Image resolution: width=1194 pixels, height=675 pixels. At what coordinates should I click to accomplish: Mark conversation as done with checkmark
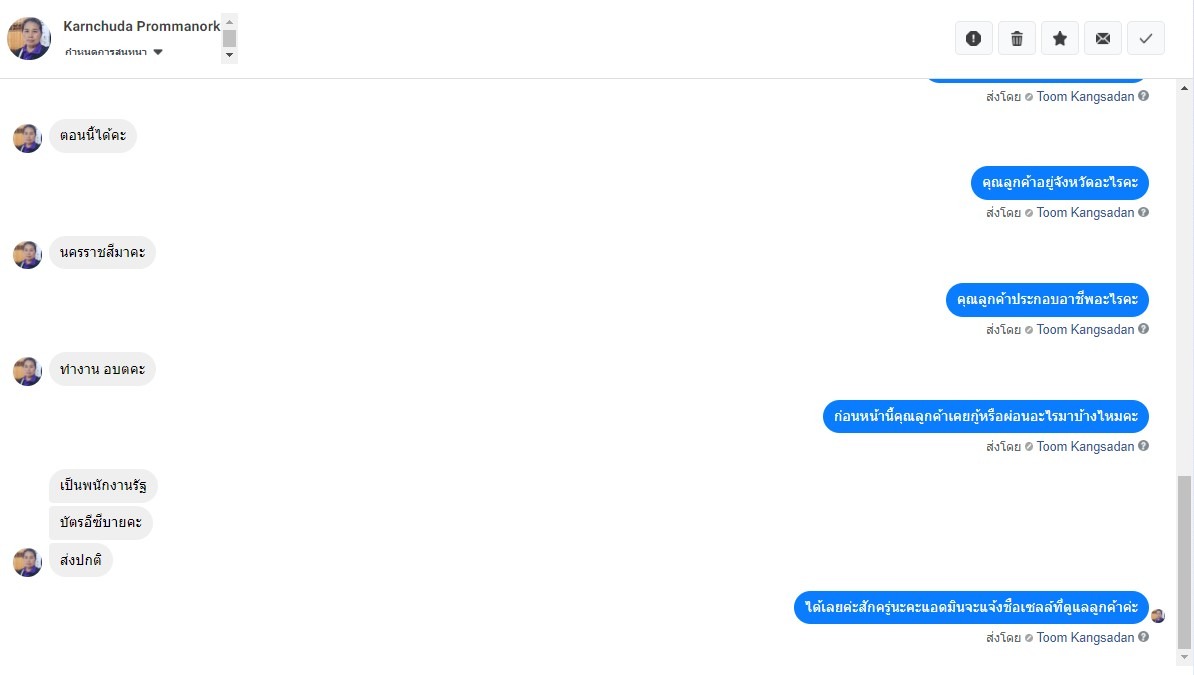1146,38
